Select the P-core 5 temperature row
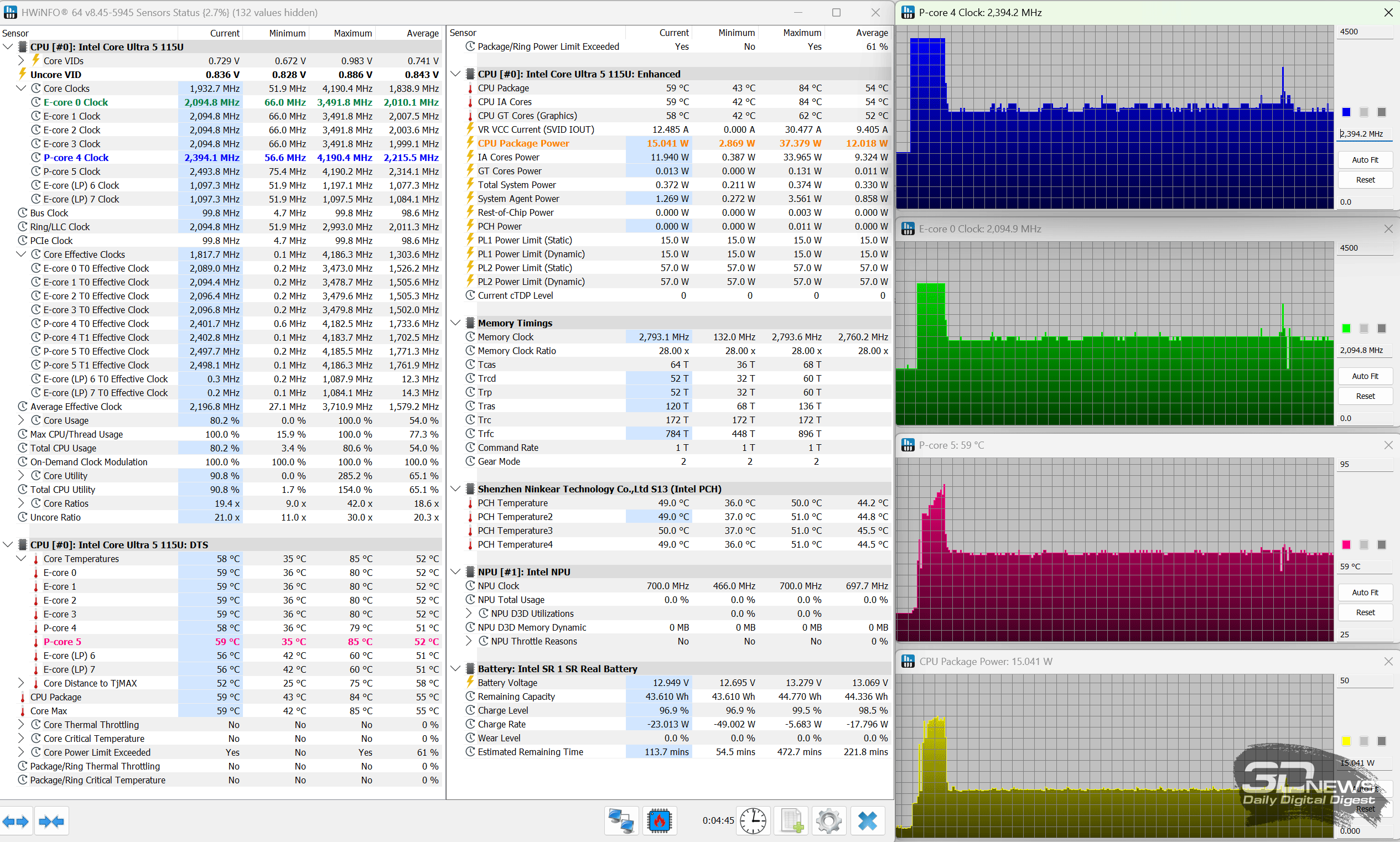1400x842 pixels. coord(63,642)
